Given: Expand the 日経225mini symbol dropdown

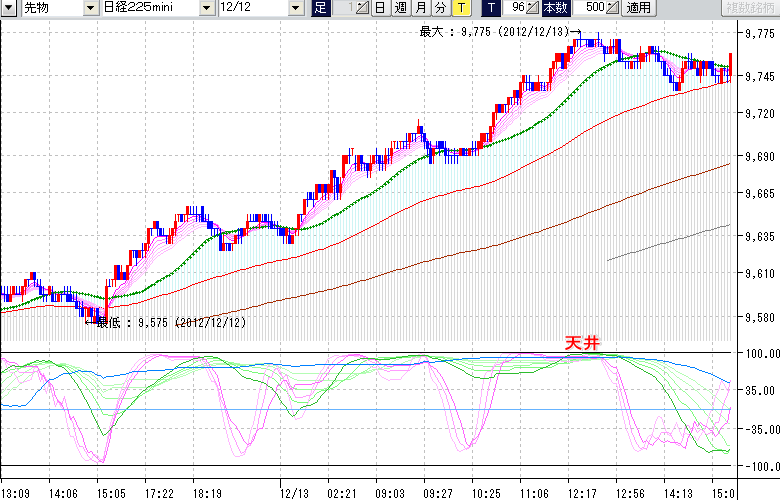Looking at the screenshot, I should click(x=206, y=8).
